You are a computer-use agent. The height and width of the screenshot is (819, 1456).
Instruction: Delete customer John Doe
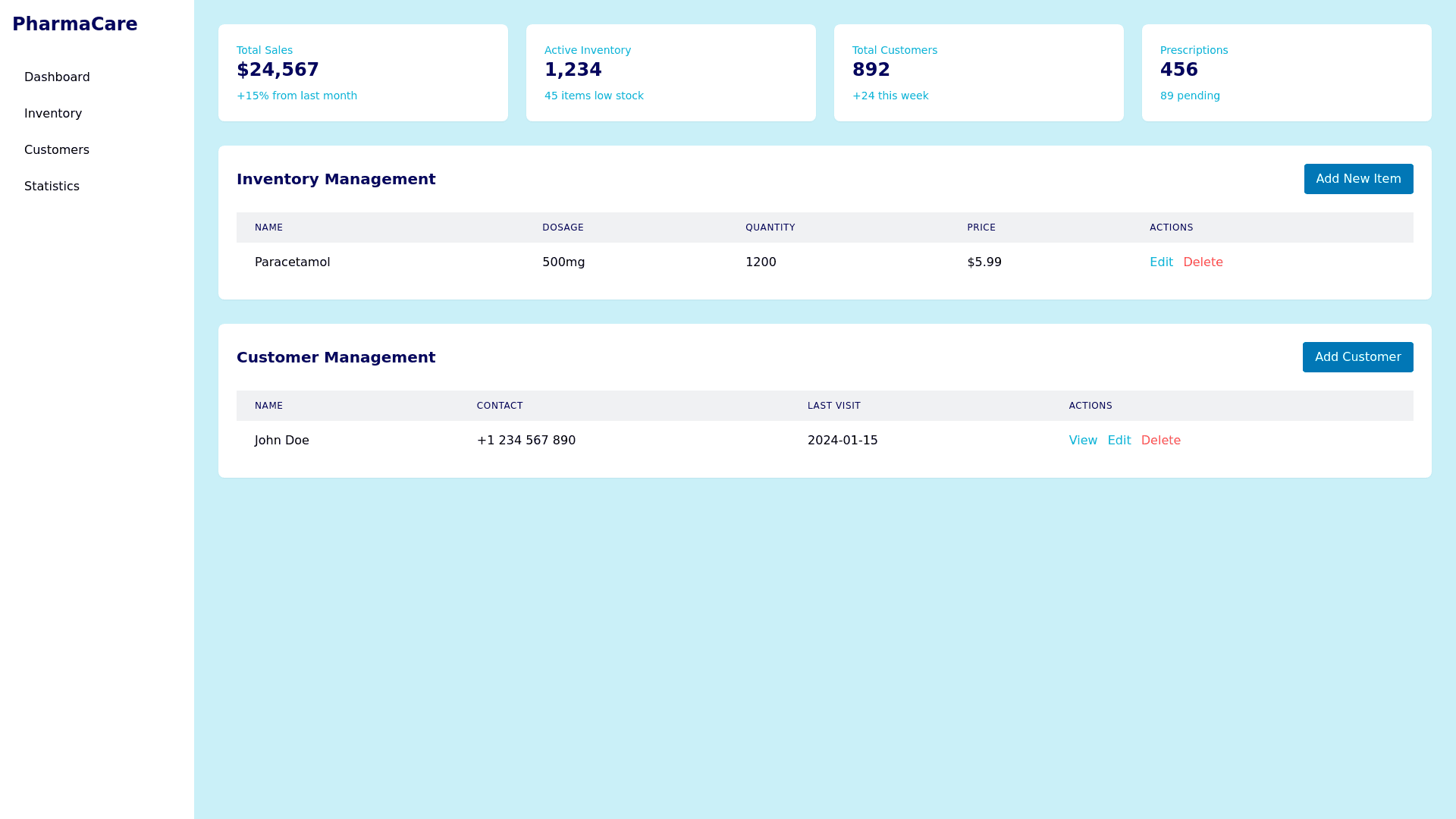(1160, 441)
